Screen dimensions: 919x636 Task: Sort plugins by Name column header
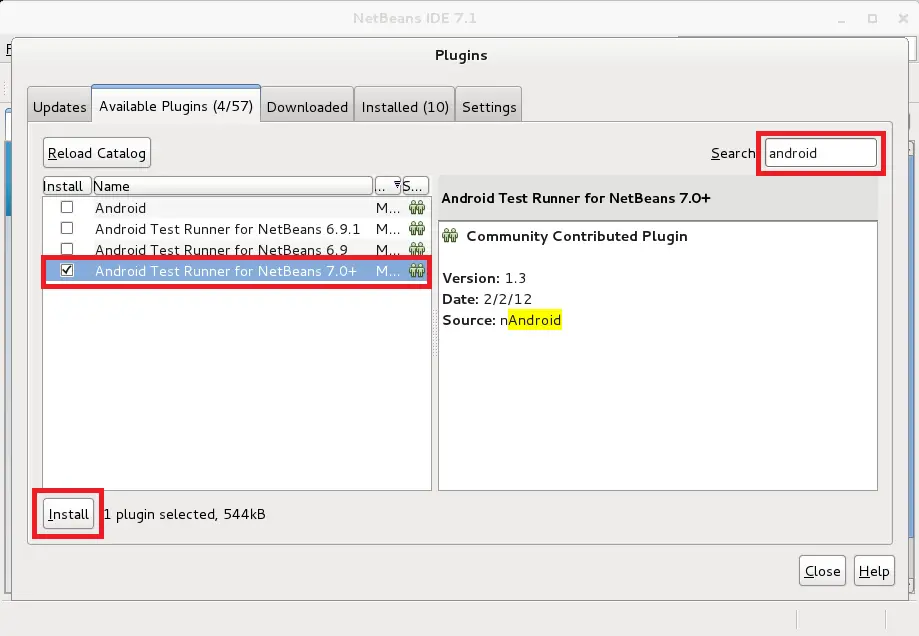tap(233, 186)
